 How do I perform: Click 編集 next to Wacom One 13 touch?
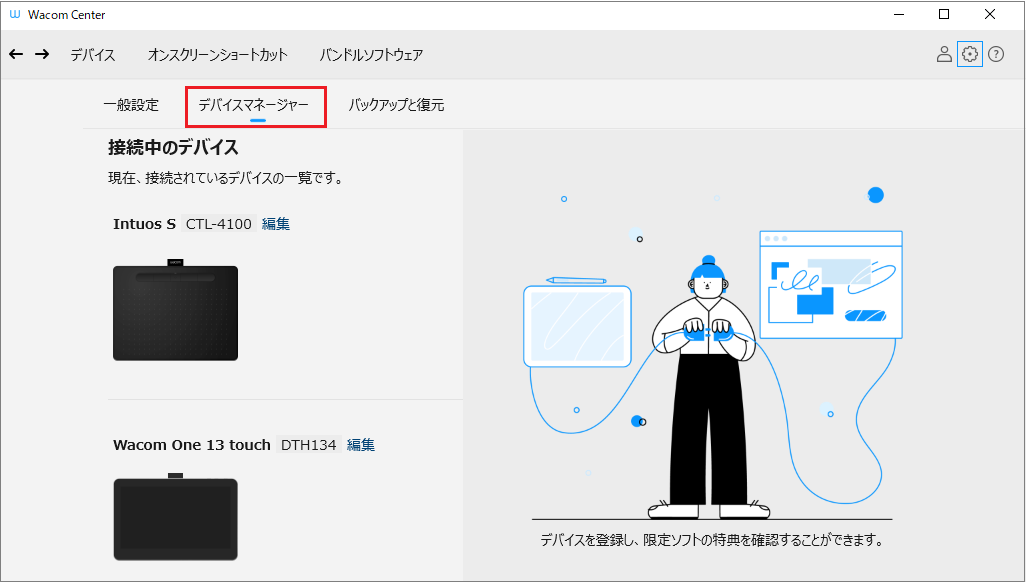click(x=361, y=445)
